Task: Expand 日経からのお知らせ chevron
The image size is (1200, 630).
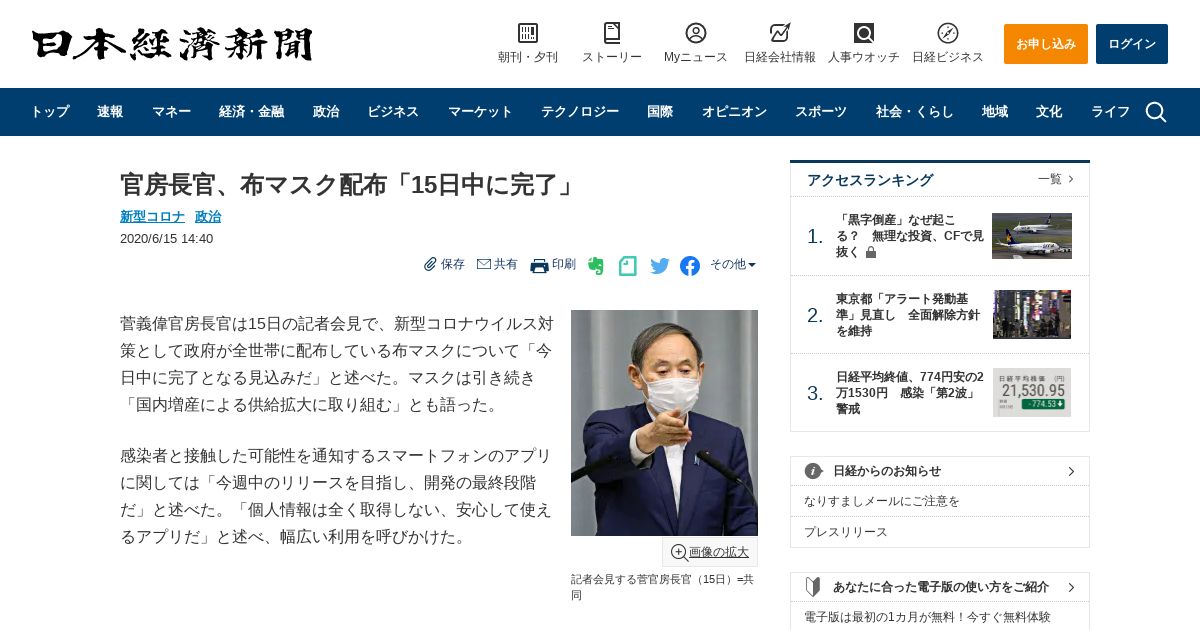Action: click(x=1071, y=471)
